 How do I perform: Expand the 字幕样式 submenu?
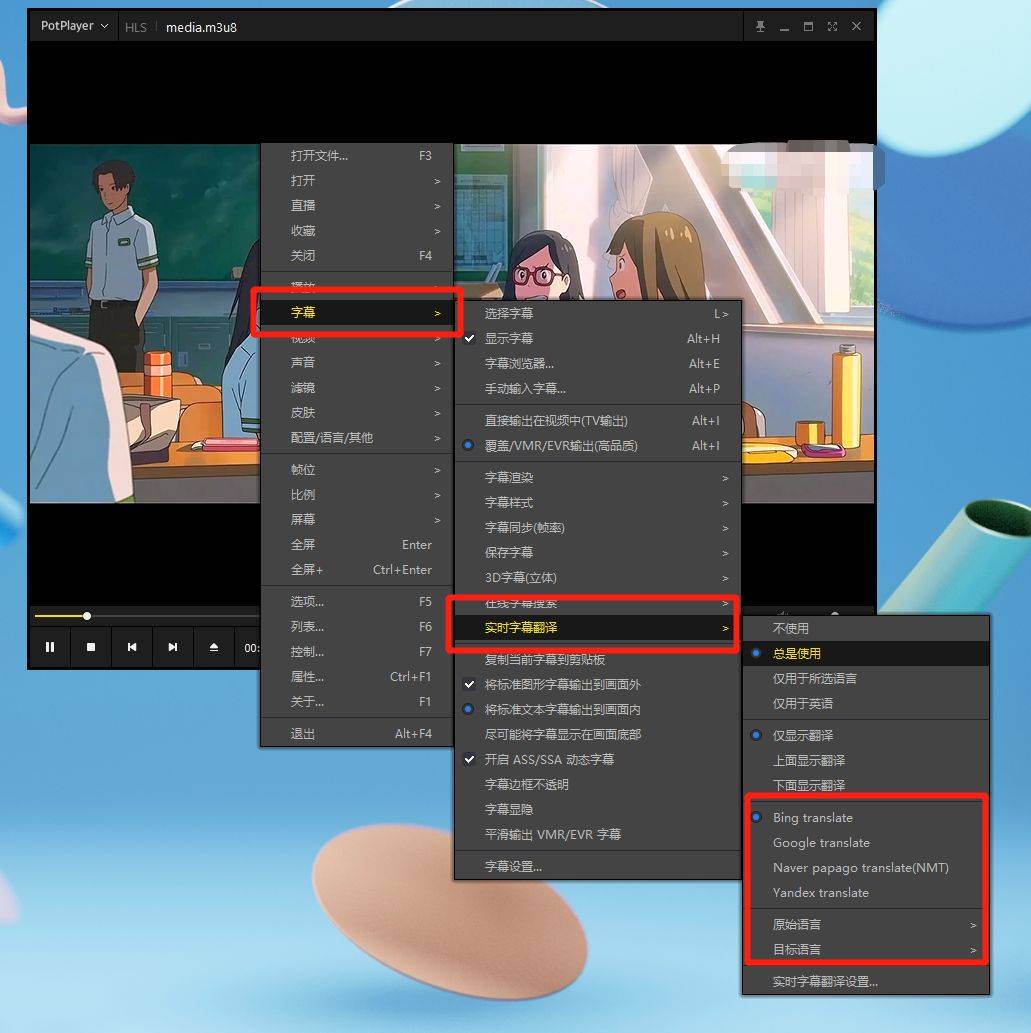coord(598,503)
